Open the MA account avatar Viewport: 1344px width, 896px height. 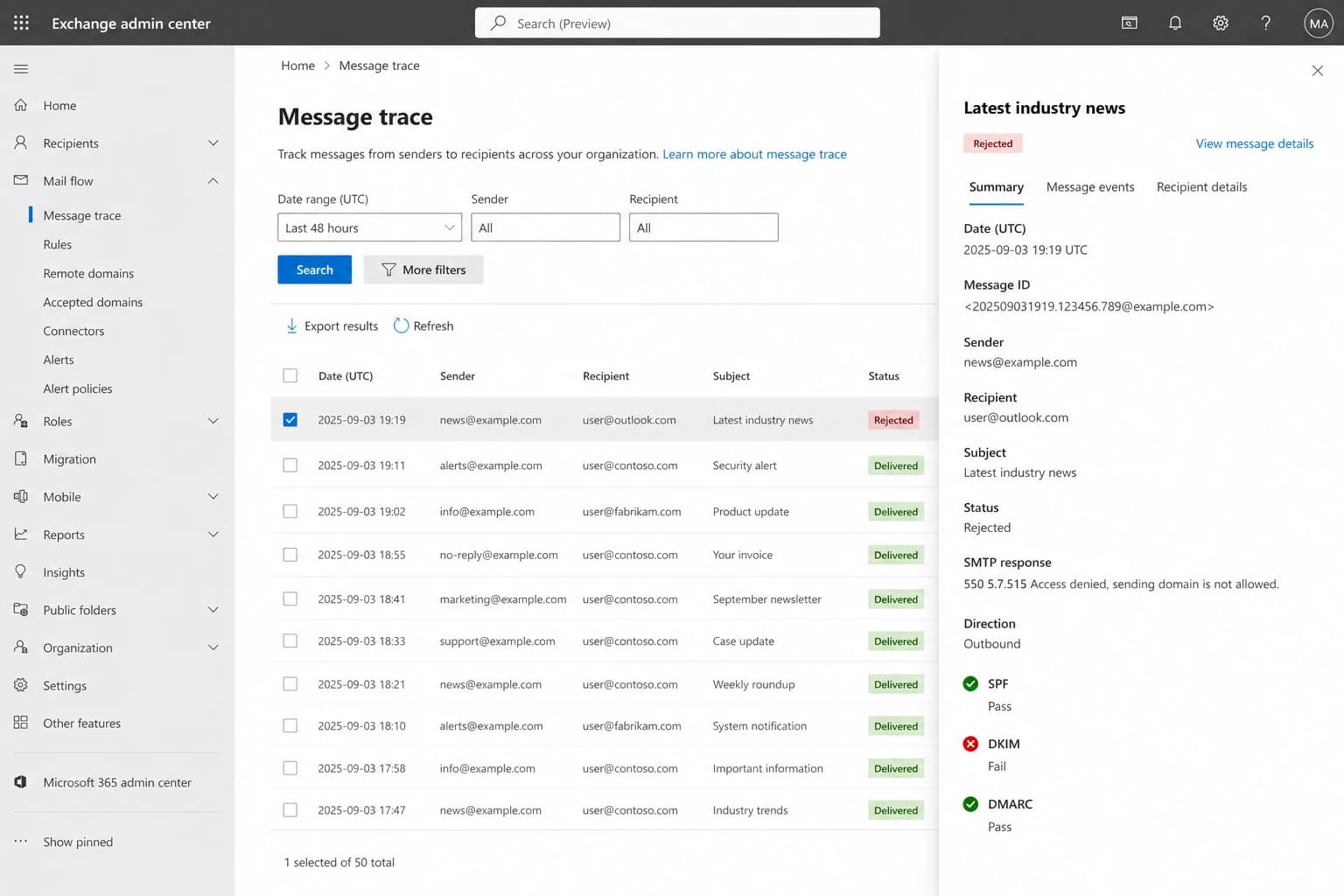coord(1319,23)
